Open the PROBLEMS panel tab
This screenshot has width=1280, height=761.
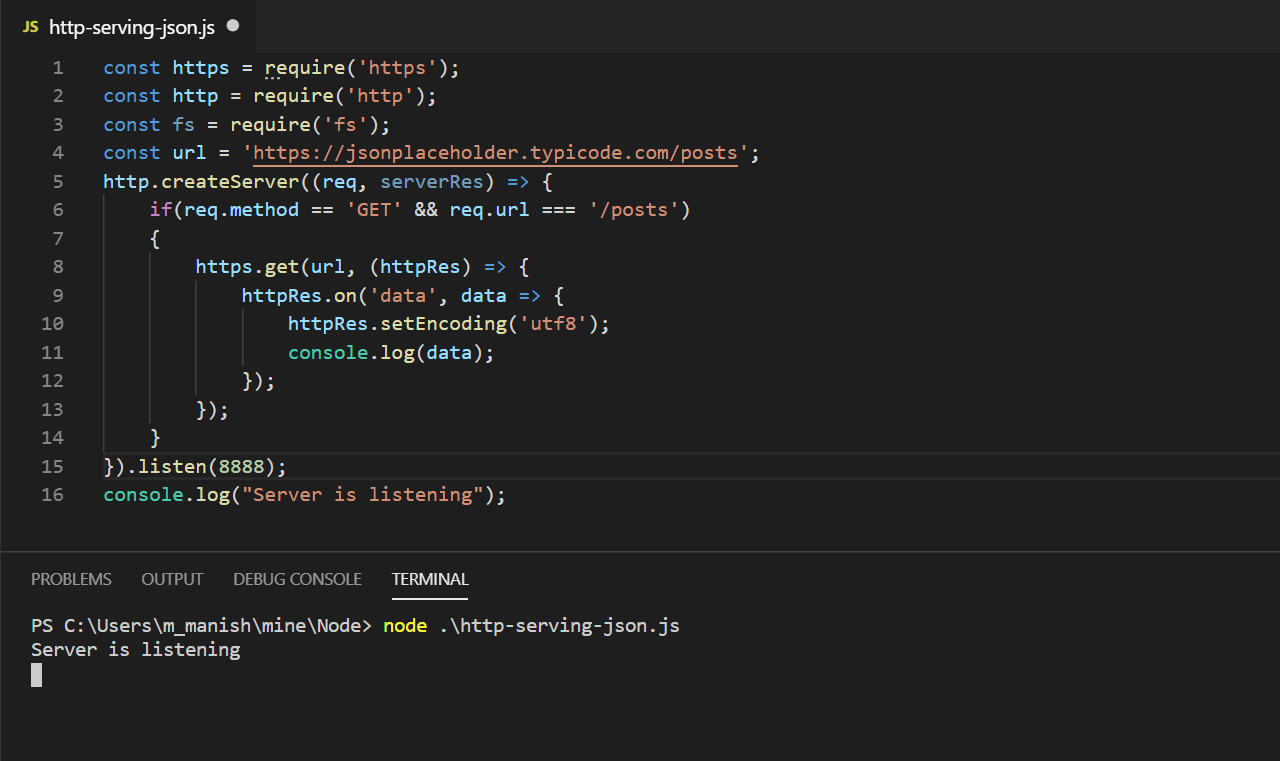click(x=71, y=579)
